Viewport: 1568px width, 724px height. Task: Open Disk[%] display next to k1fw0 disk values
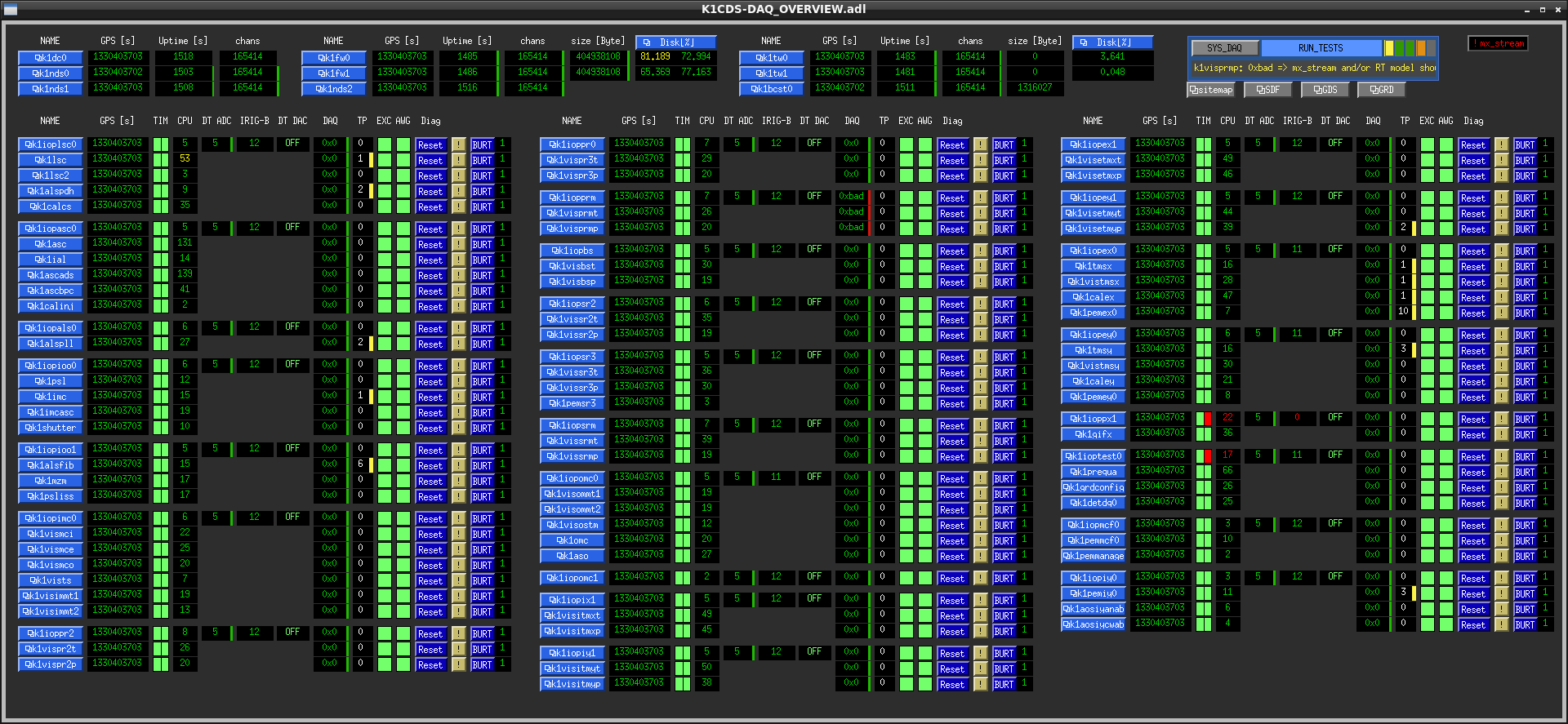(676, 42)
